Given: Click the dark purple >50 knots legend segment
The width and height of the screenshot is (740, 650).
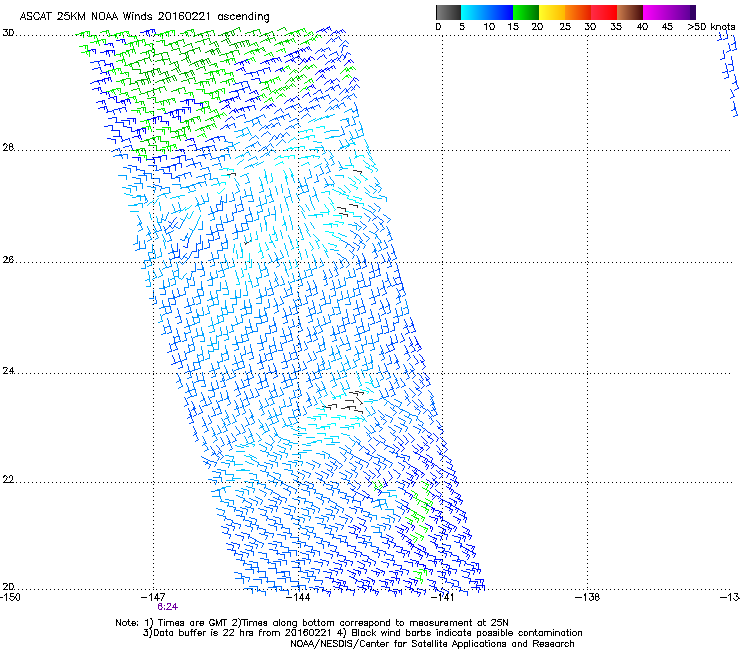Looking at the screenshot, I should coord(693,12).
